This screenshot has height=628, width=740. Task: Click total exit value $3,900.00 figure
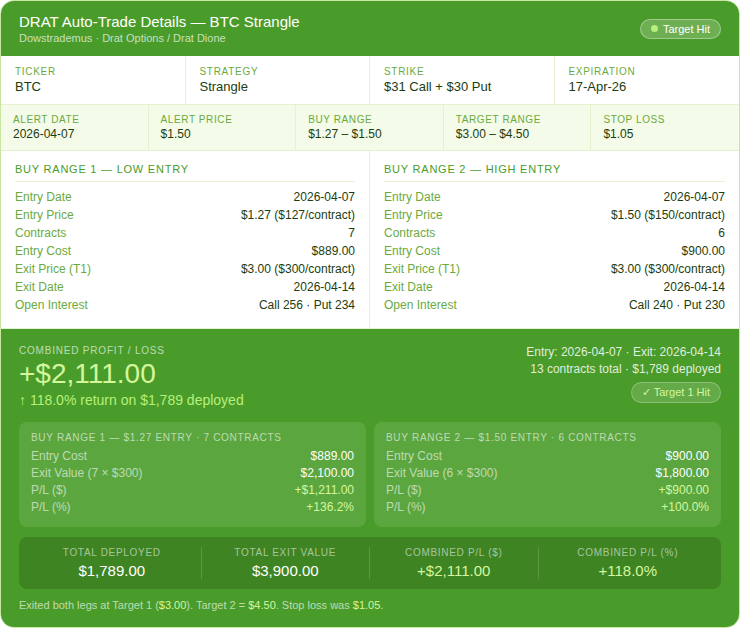285,571
